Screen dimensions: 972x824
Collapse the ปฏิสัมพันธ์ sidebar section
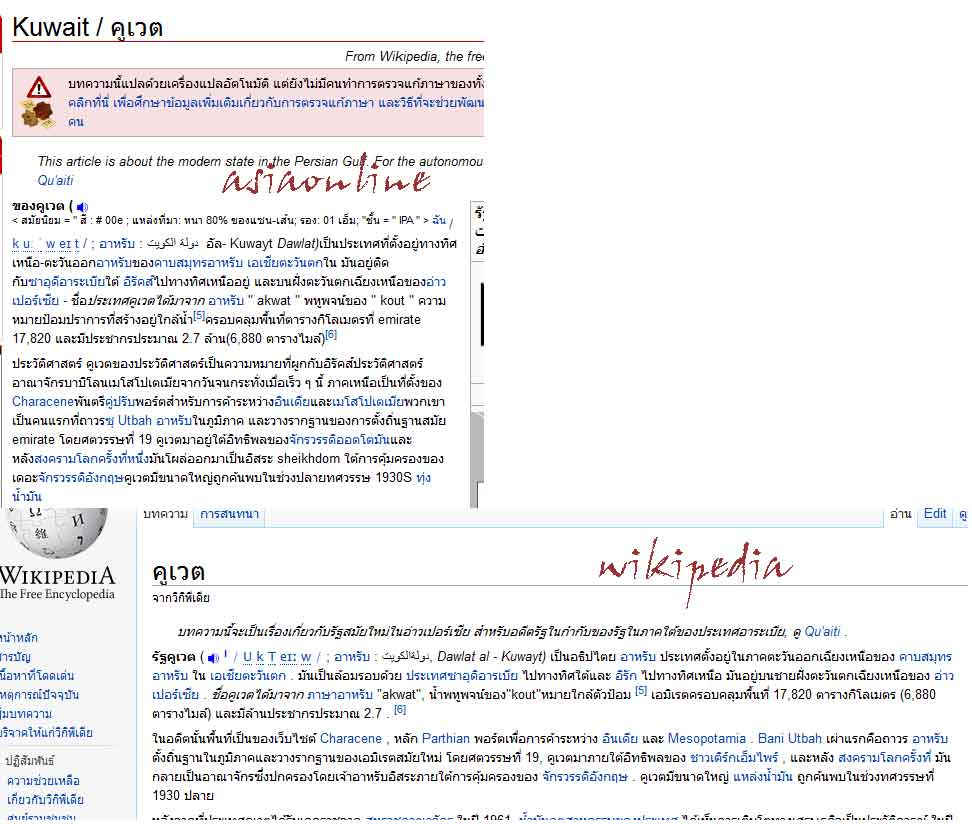click(x=29, y=761)
